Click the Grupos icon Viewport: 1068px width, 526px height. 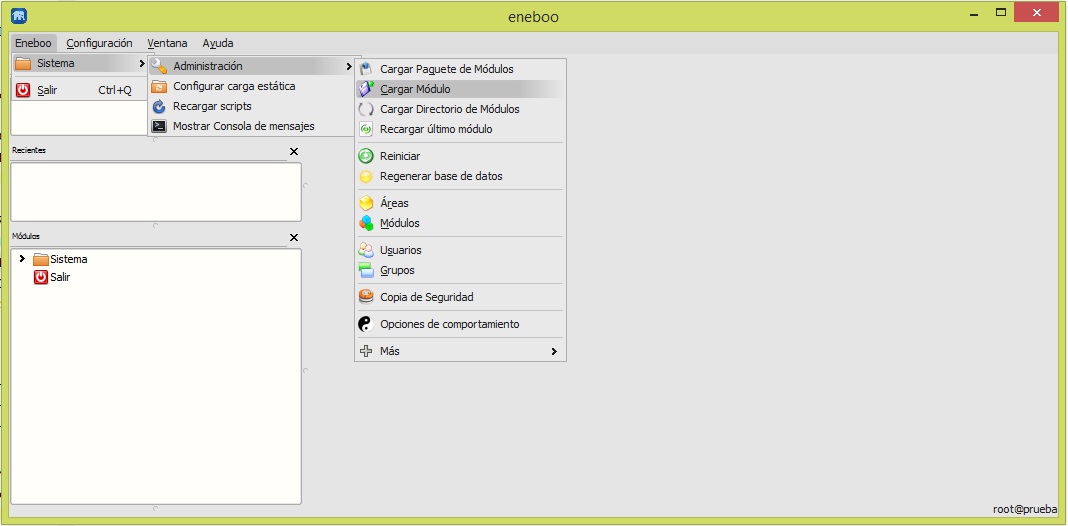point(366,270)
